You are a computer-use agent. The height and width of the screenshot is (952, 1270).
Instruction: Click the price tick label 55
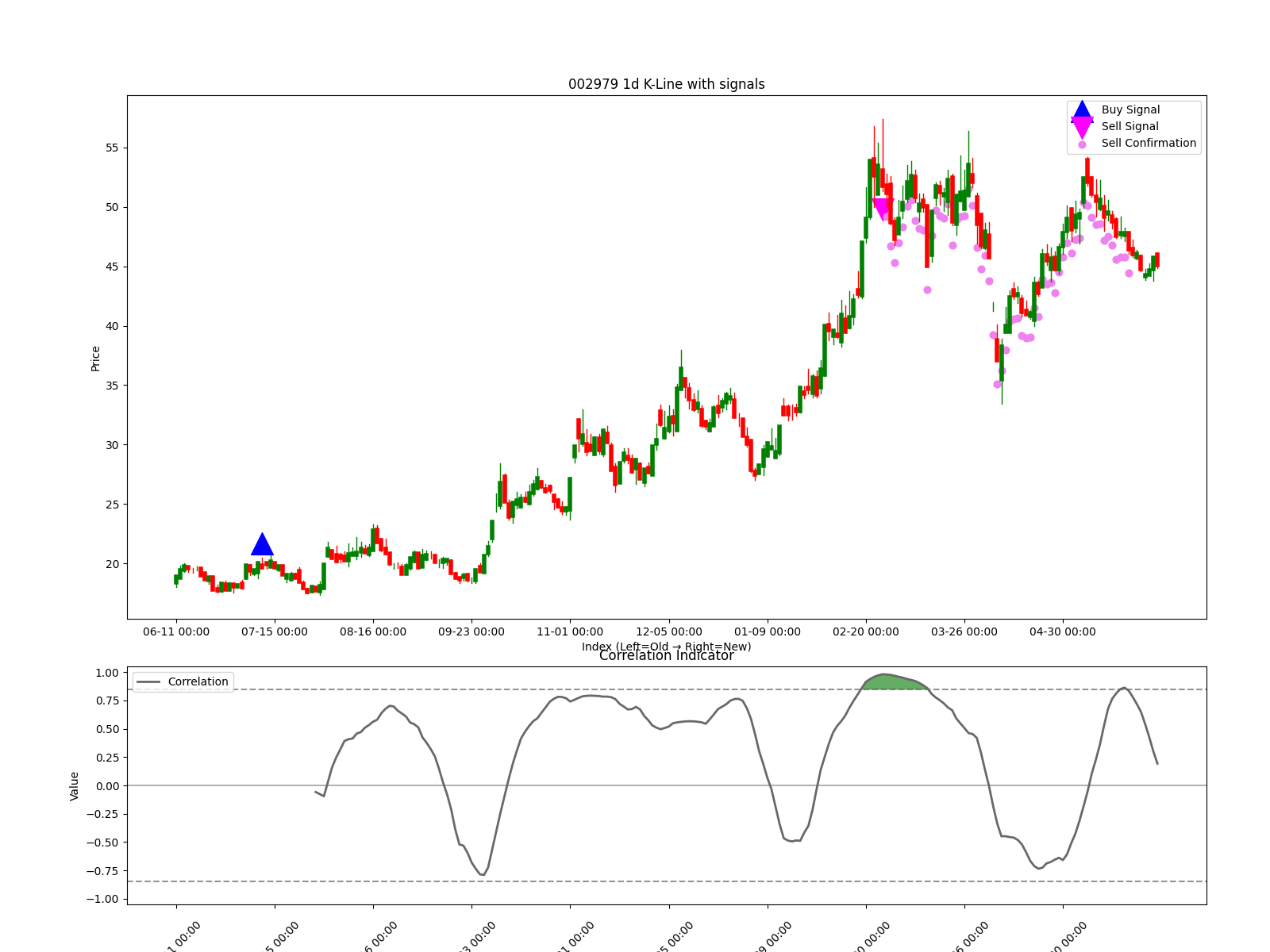(x=112, y=148)
